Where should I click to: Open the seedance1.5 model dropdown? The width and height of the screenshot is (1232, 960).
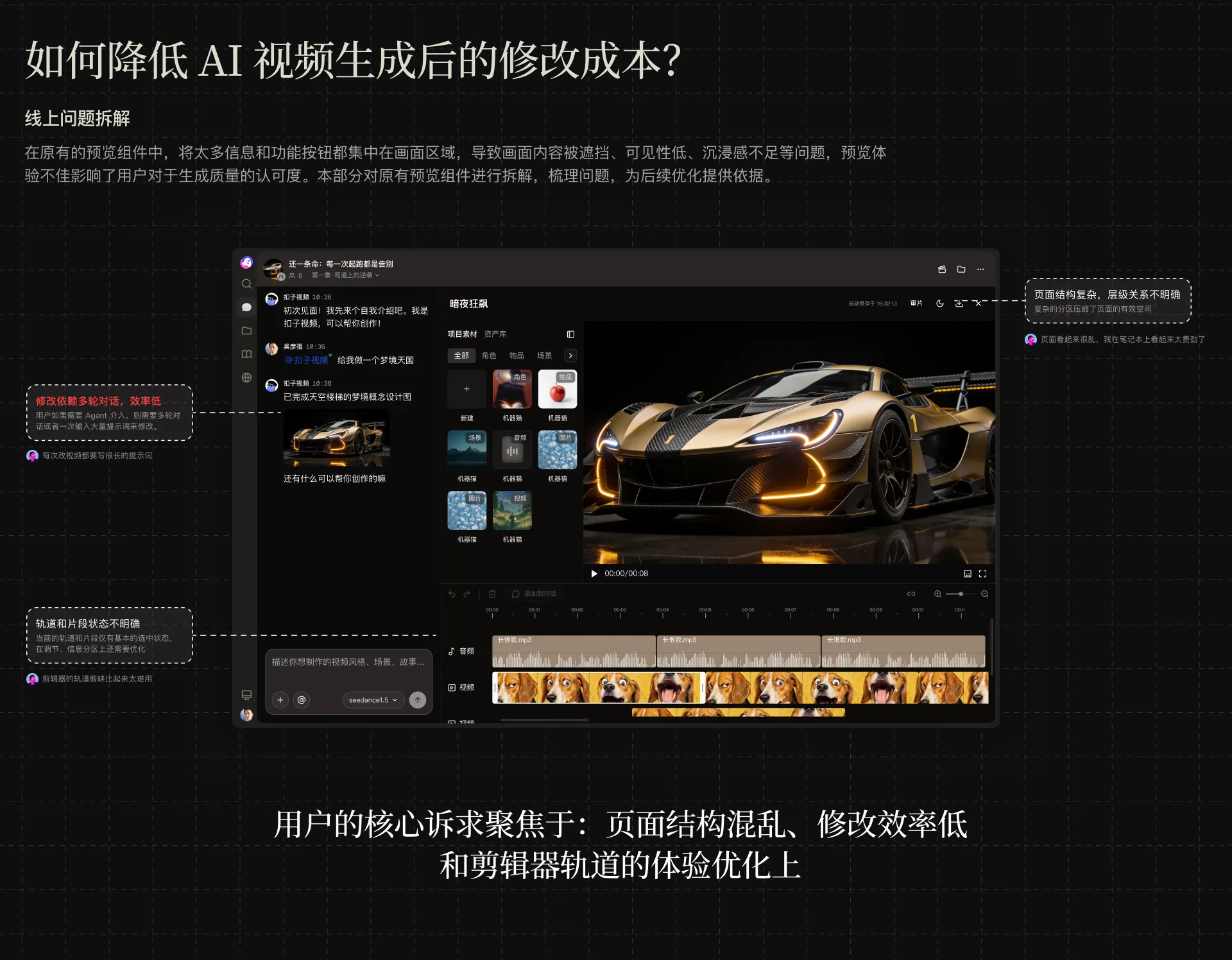[373, 700]
